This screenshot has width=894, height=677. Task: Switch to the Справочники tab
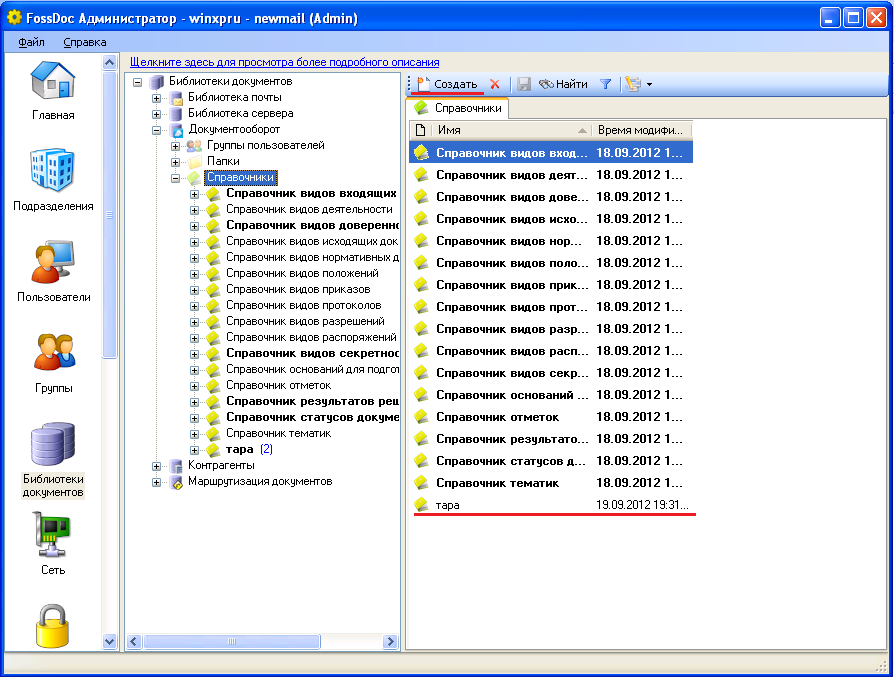458,108
